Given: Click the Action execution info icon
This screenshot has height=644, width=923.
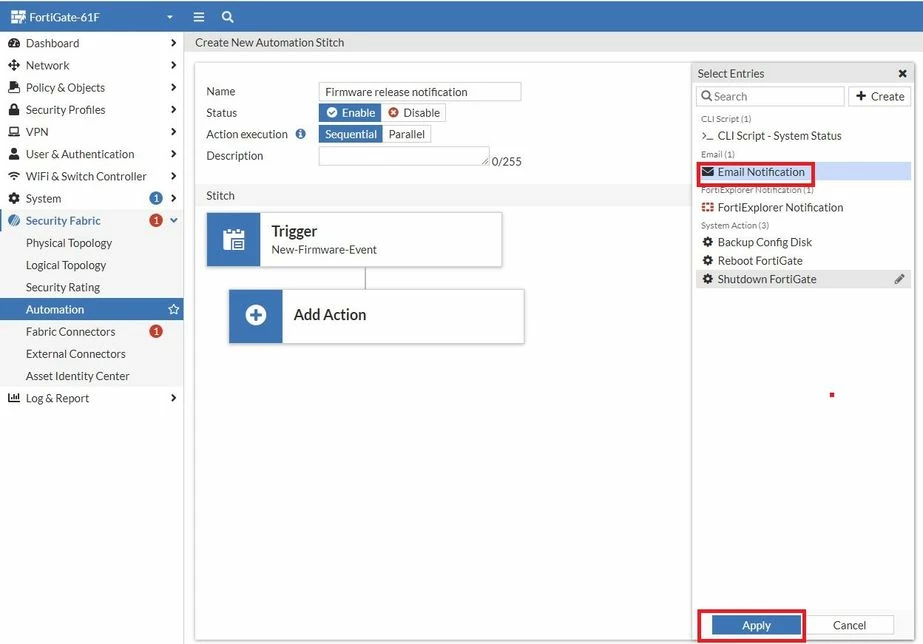Looking at the screenshot, I should tap(300, 134).
